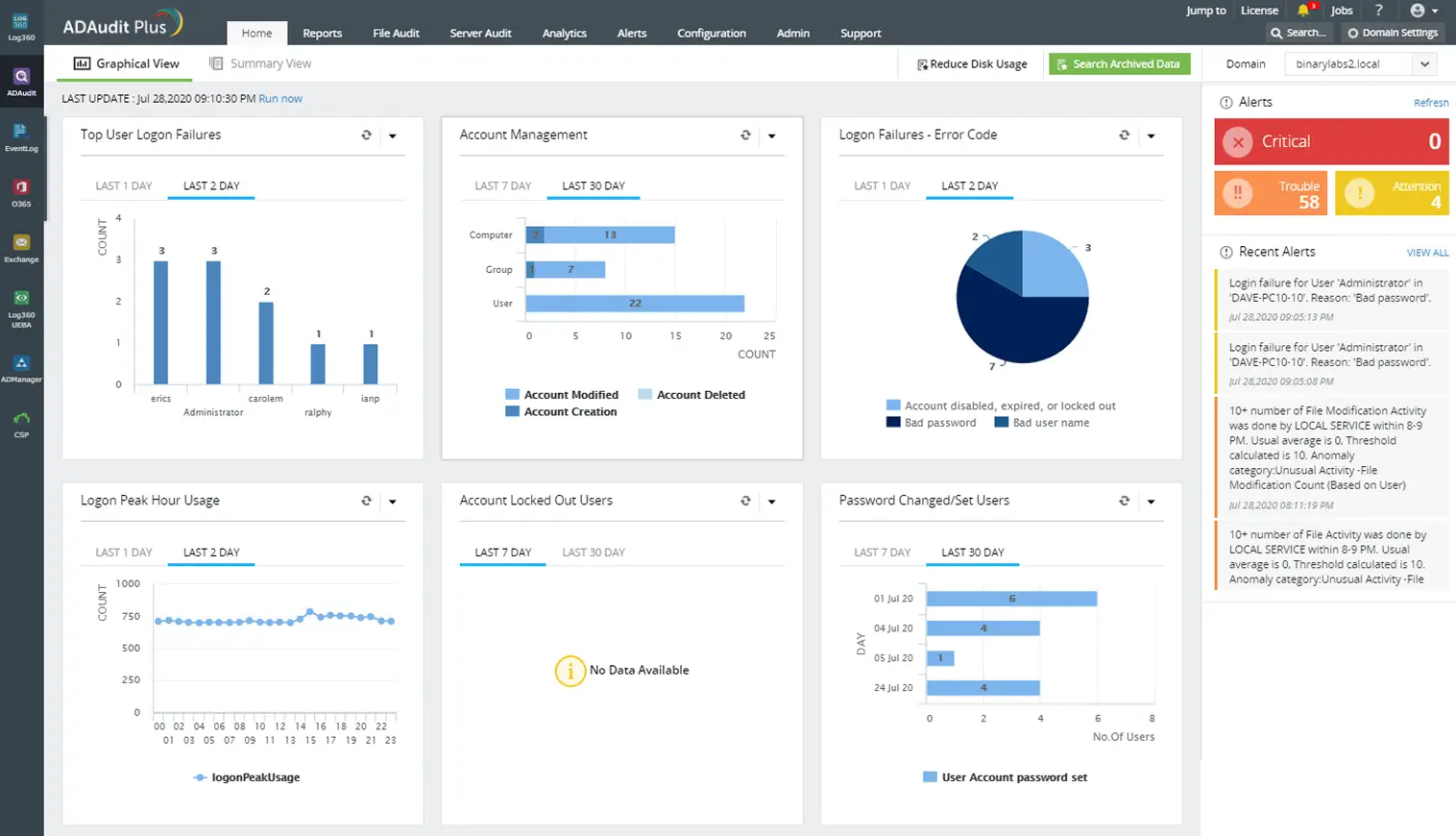The height and width of the screenshot is (836, 1456).
Task: Open the O365 sidebar icon
Action: [x=21, y=192]
